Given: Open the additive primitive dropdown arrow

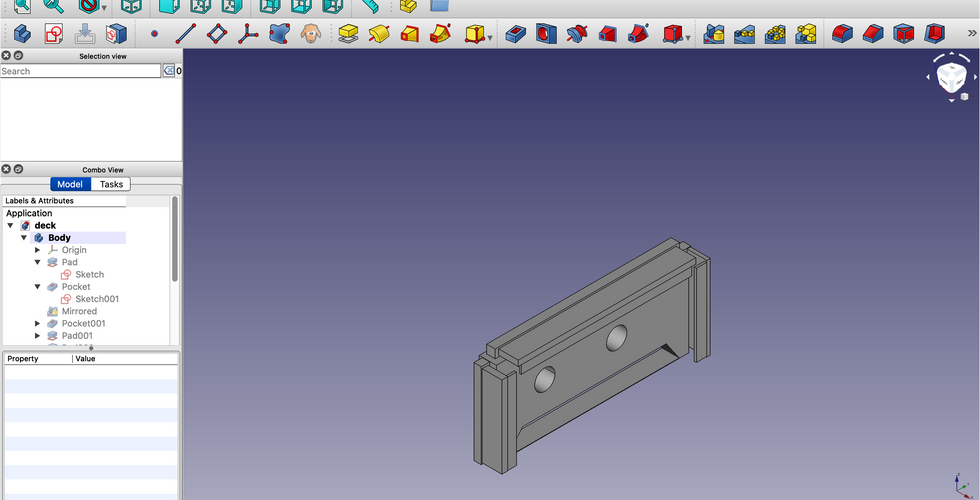Looking at the screenshot, I should (x=489, y=38).
